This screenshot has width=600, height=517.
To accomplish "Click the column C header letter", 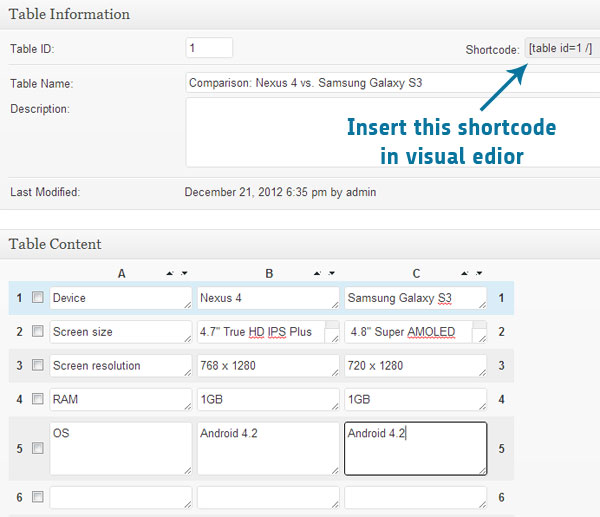I will click(x=416, y=274).
